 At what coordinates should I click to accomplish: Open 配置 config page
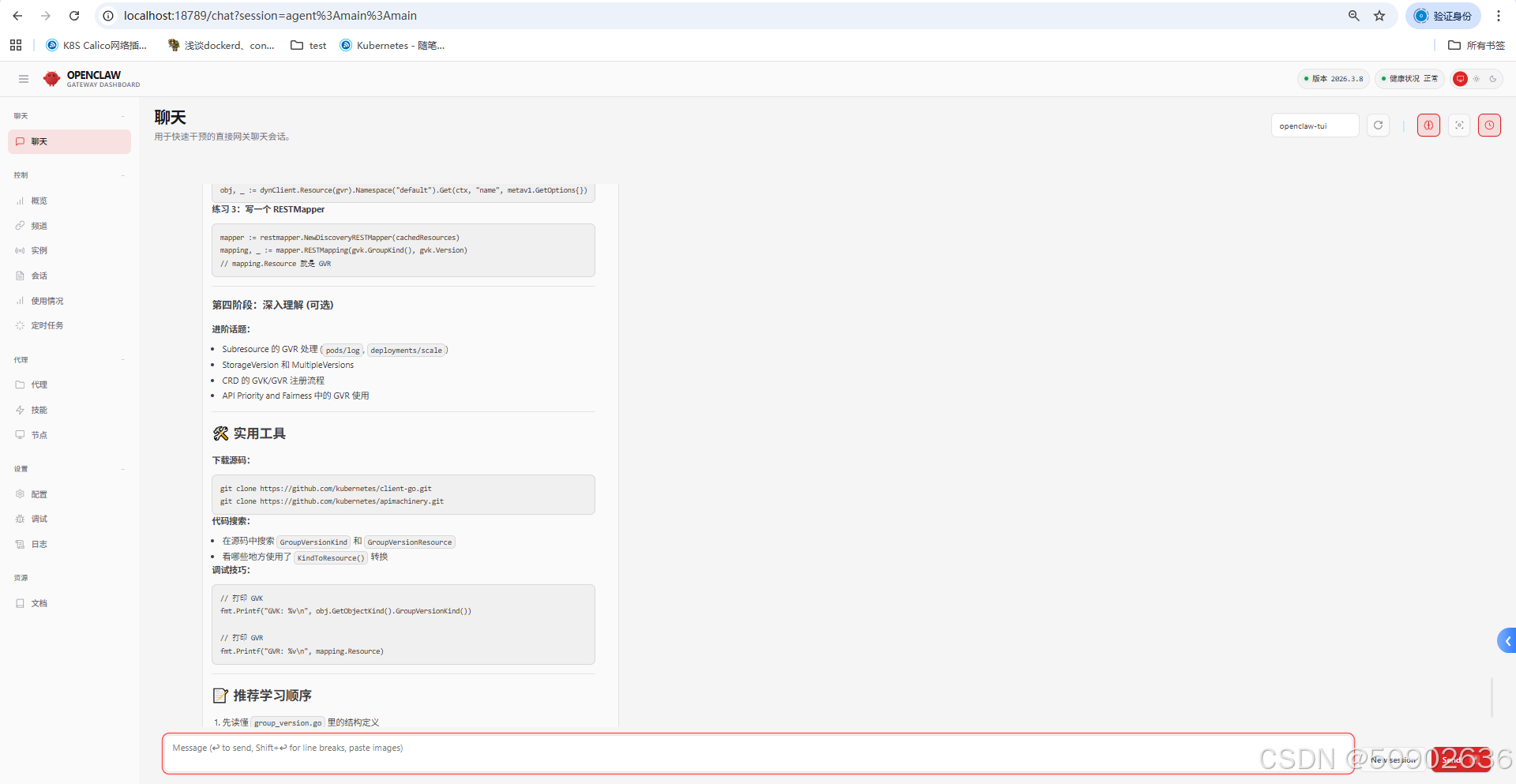[69, 494]
